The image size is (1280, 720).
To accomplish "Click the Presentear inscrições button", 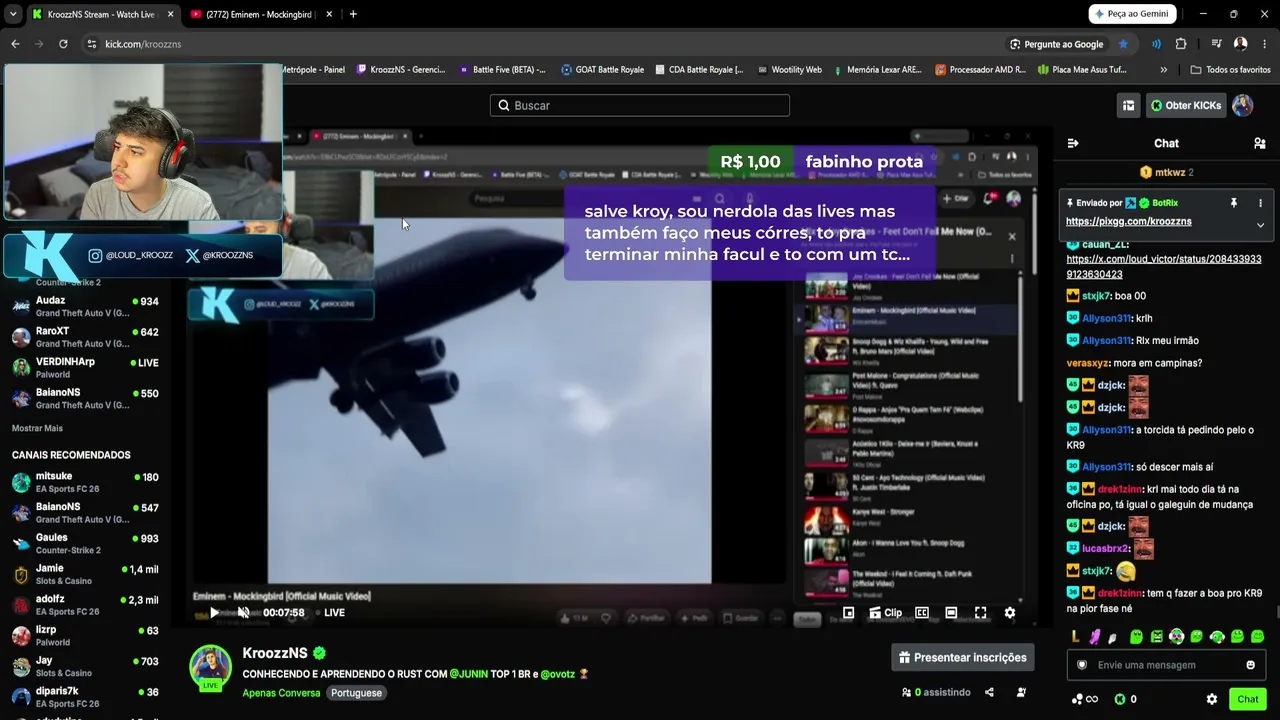I will click(x=962, y=657).
